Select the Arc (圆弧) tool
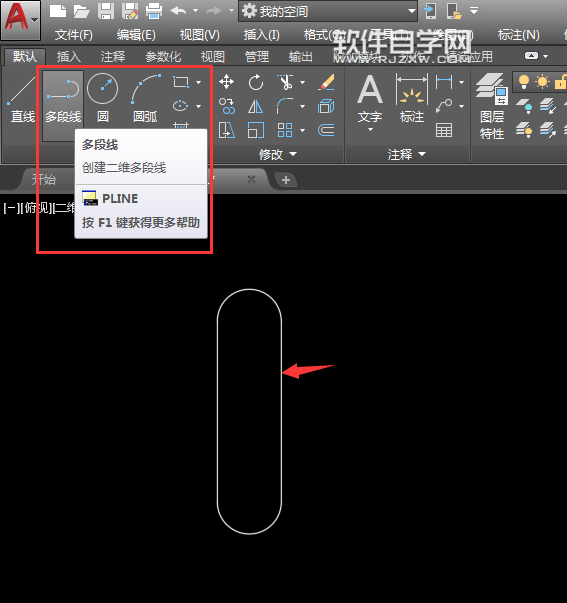The image size is (567, 603). point(145,98)
